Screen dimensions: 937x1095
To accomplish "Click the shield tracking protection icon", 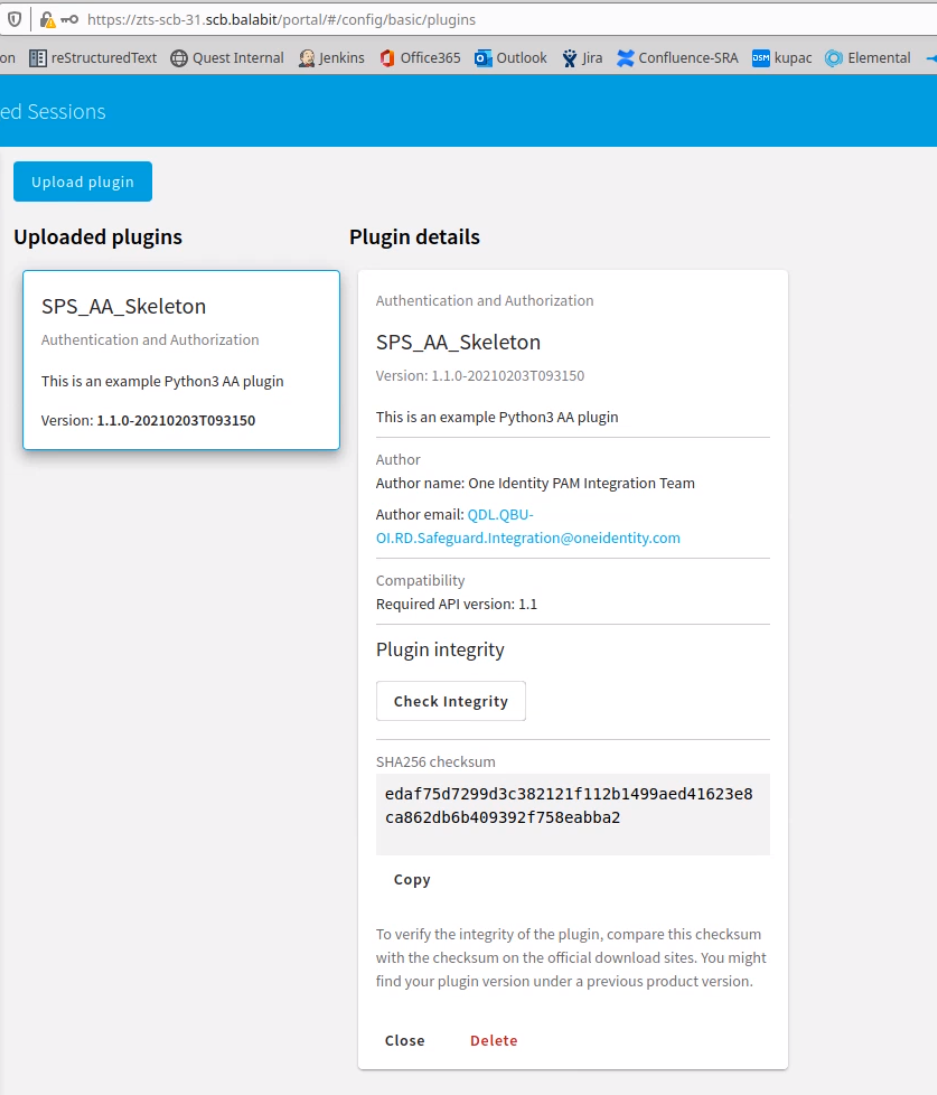I will tap(14, 20).
